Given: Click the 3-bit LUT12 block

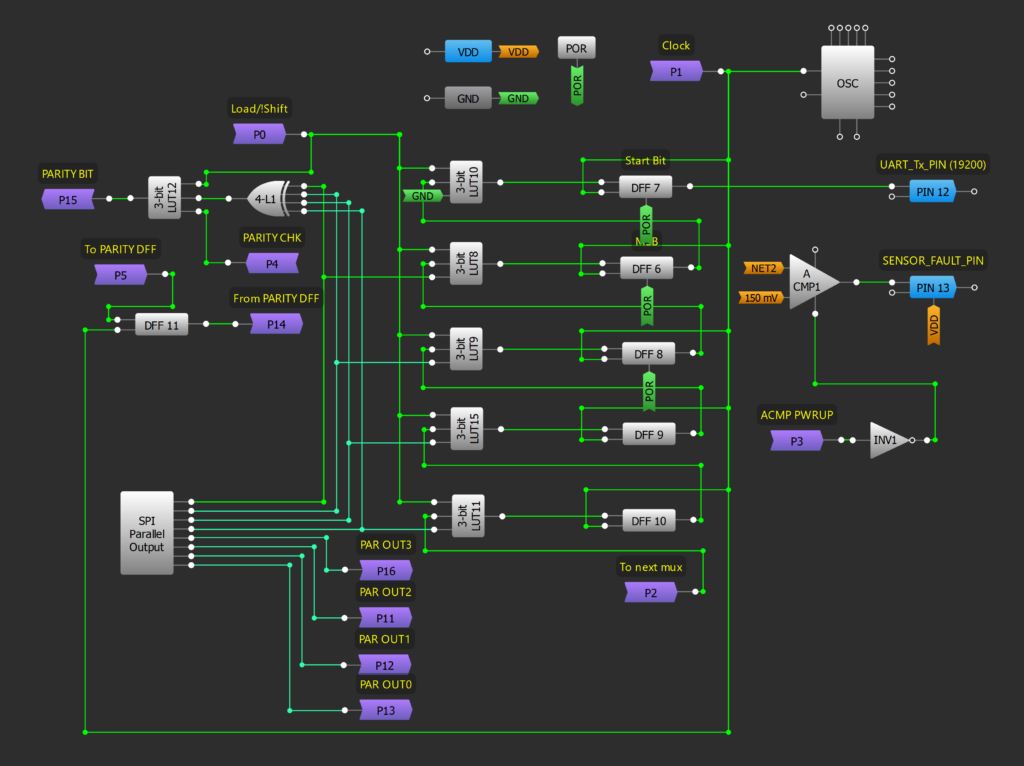Looking at the screenshot, I should 163,197.
